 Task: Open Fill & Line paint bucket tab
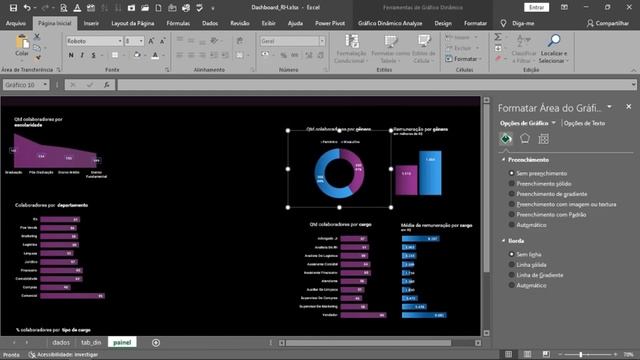(506, 139)
